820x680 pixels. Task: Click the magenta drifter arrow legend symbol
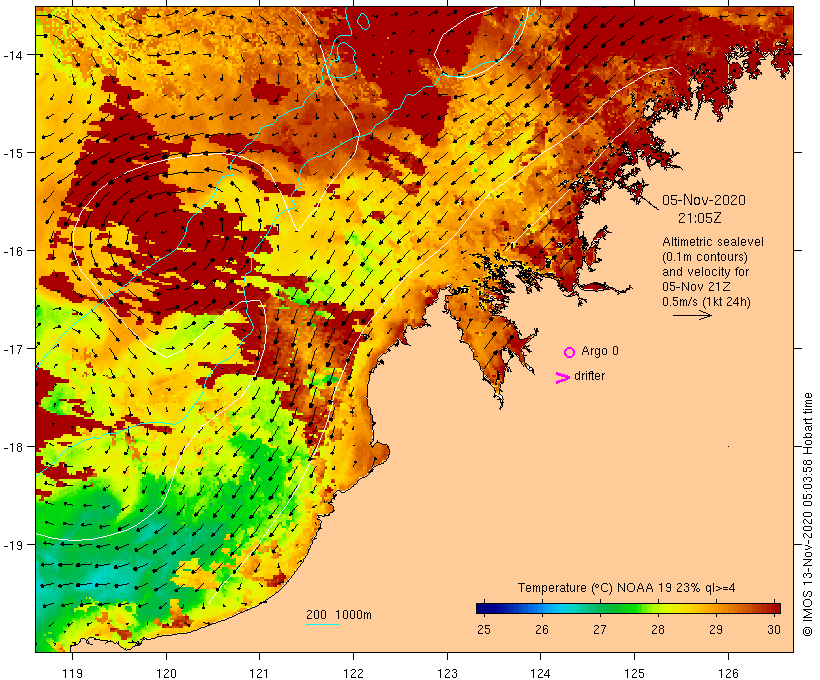click(x=563, y=378)
